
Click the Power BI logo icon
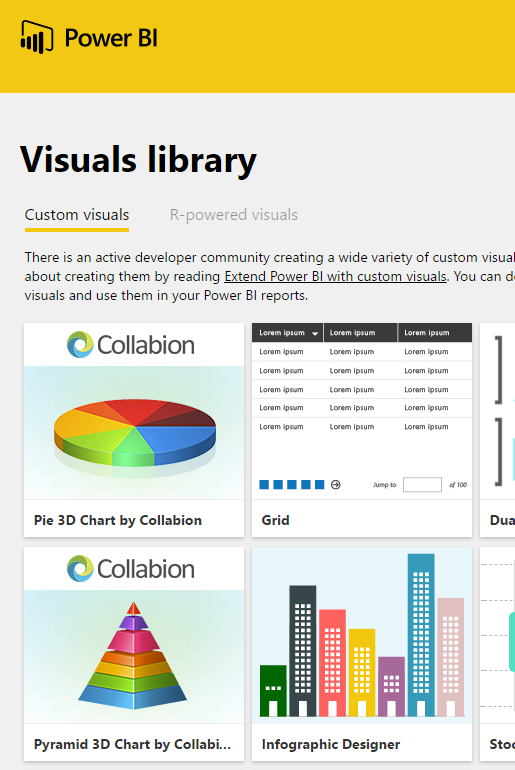coord(37,37)
